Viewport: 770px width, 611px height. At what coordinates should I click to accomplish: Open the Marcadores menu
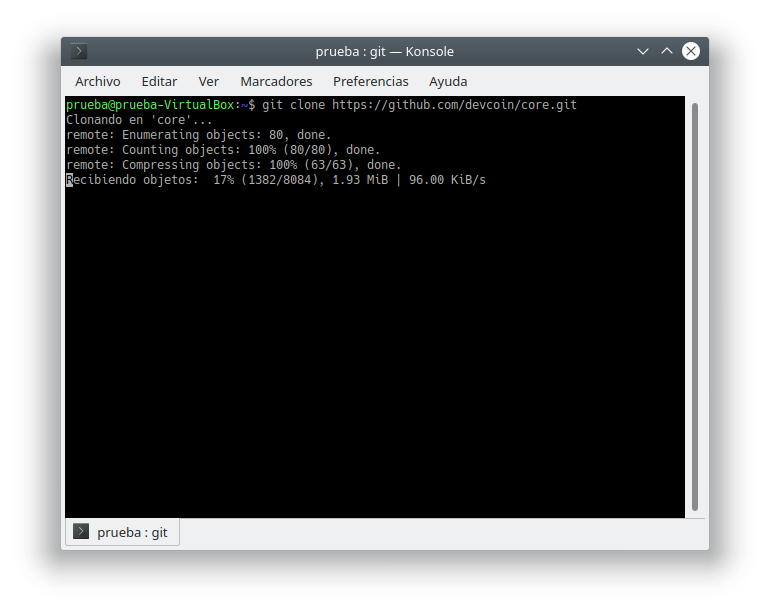pyautogui.click(x=276, y=82)
